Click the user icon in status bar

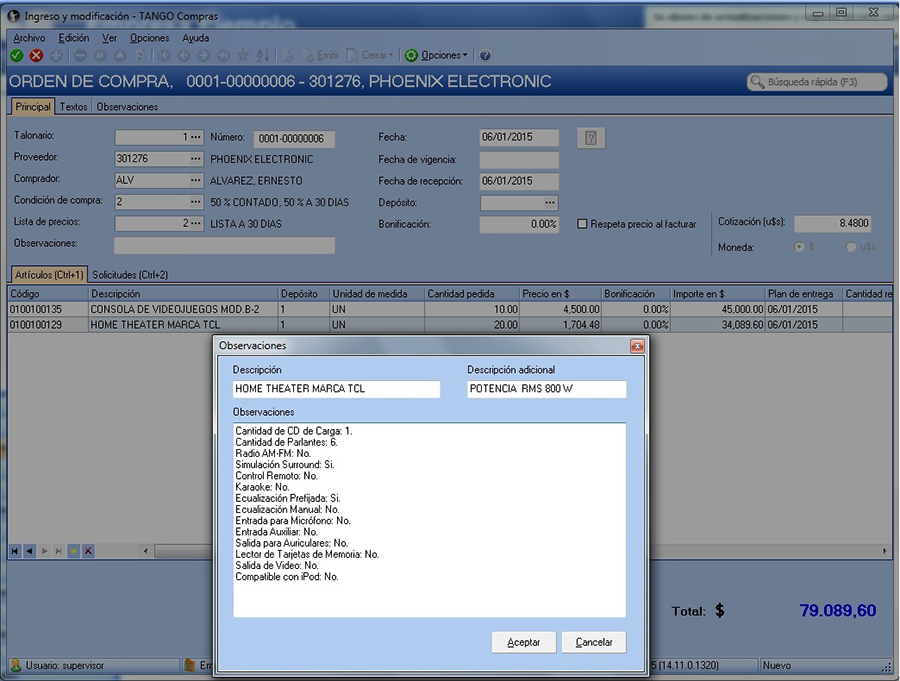click(16, 665)
